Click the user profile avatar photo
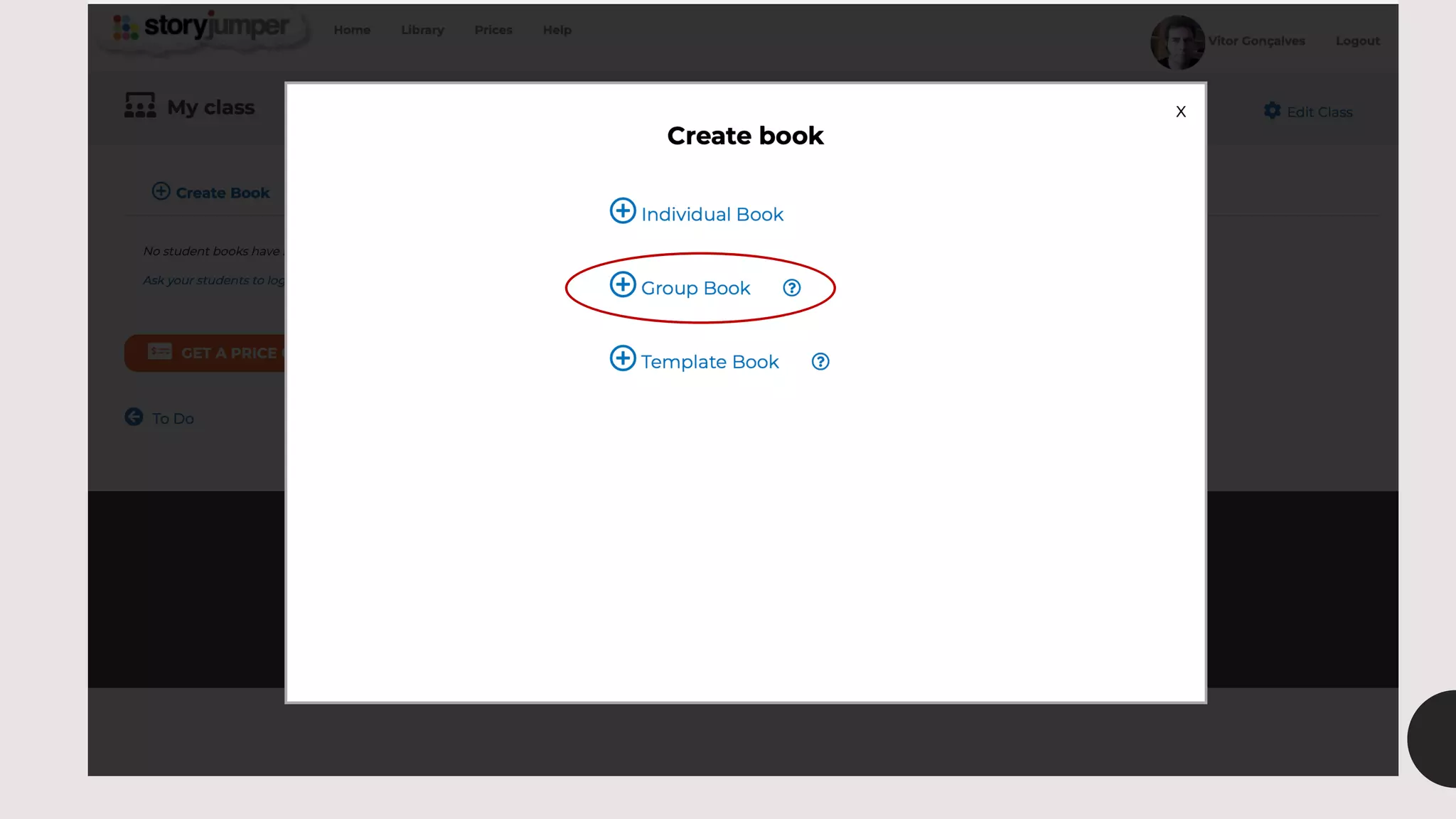Screen dimensions: 1456x819 point(1177,42)
